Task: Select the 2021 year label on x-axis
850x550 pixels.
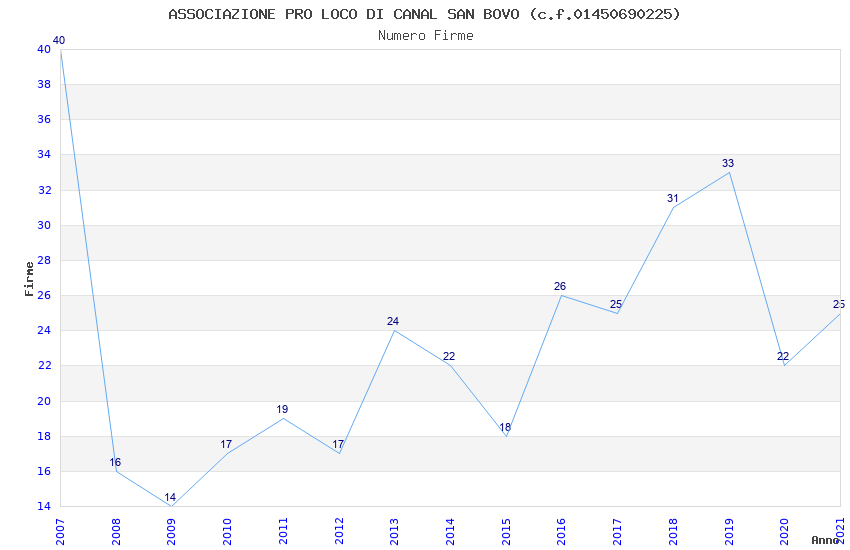Action: point(840,532)
